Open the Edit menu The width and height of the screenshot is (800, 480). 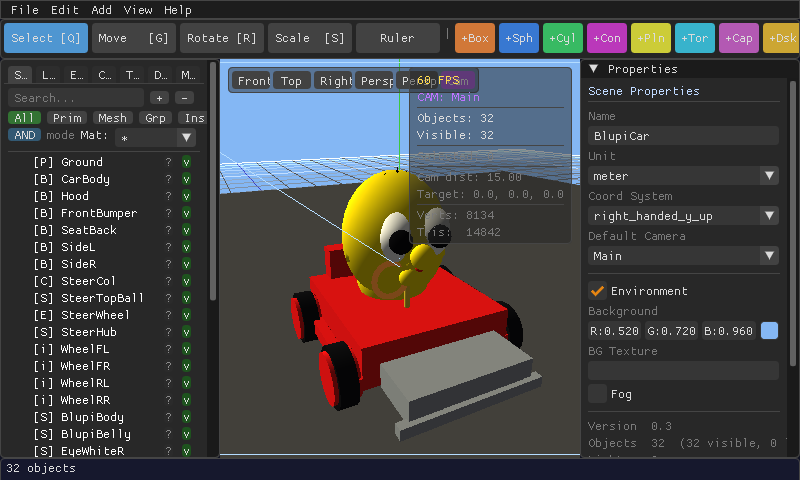[64, 10]
